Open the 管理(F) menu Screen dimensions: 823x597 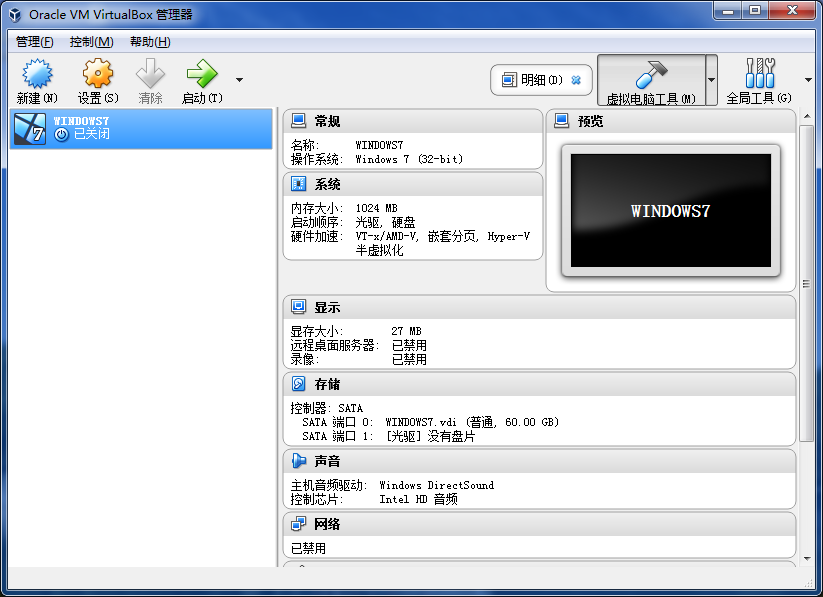point(35,41)
